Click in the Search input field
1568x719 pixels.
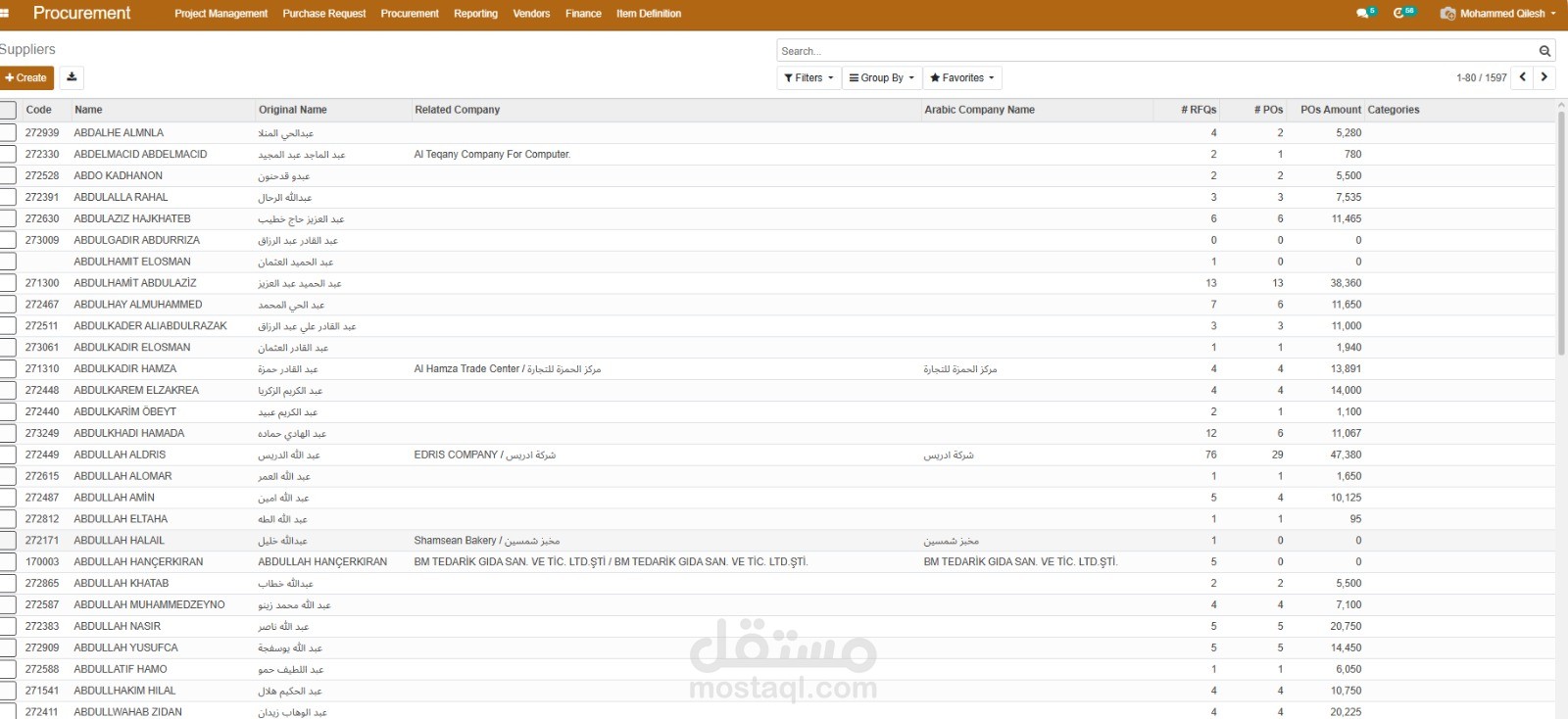1156,51
